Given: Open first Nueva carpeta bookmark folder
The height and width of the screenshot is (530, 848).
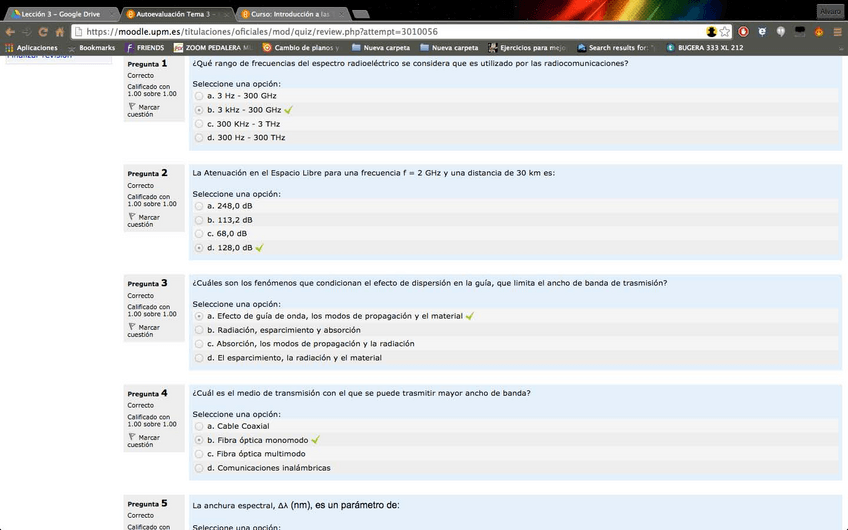Looking at the screenshot, I should click(381, 48).
